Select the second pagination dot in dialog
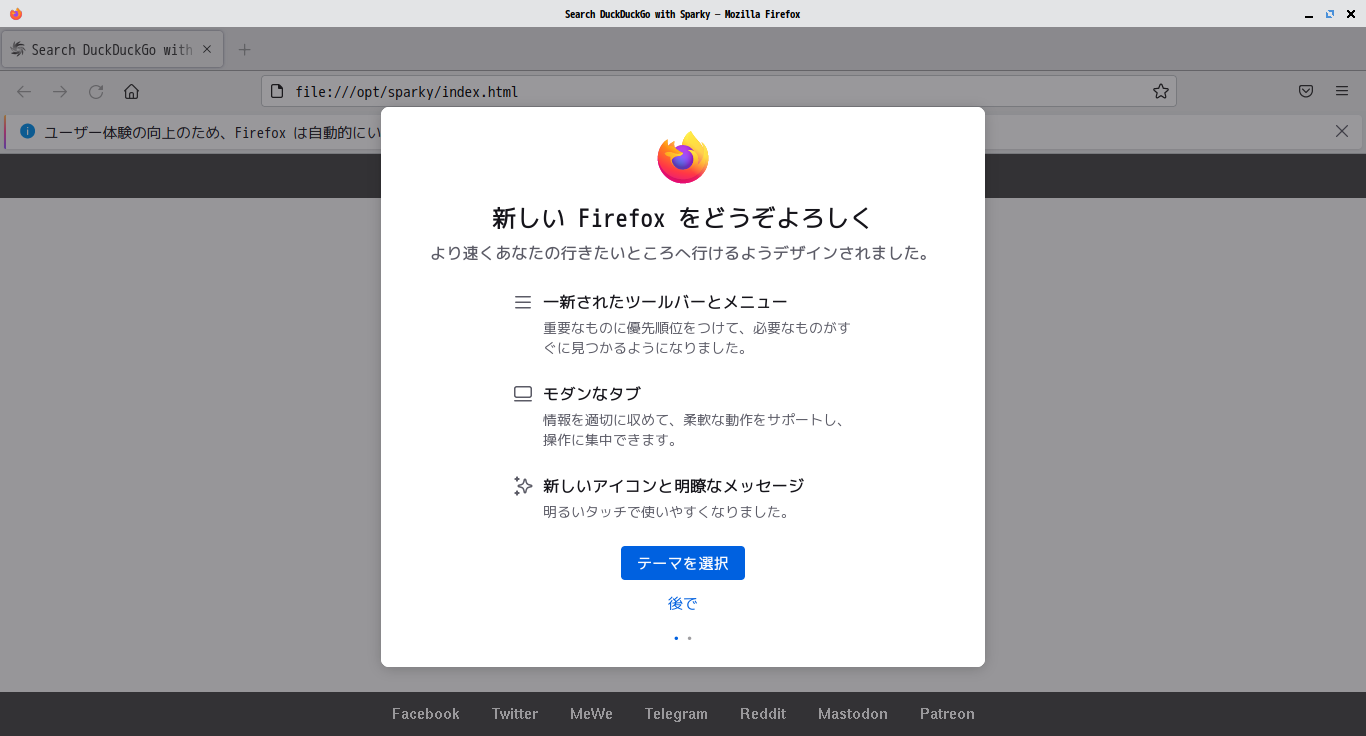 tap(689, 638)
